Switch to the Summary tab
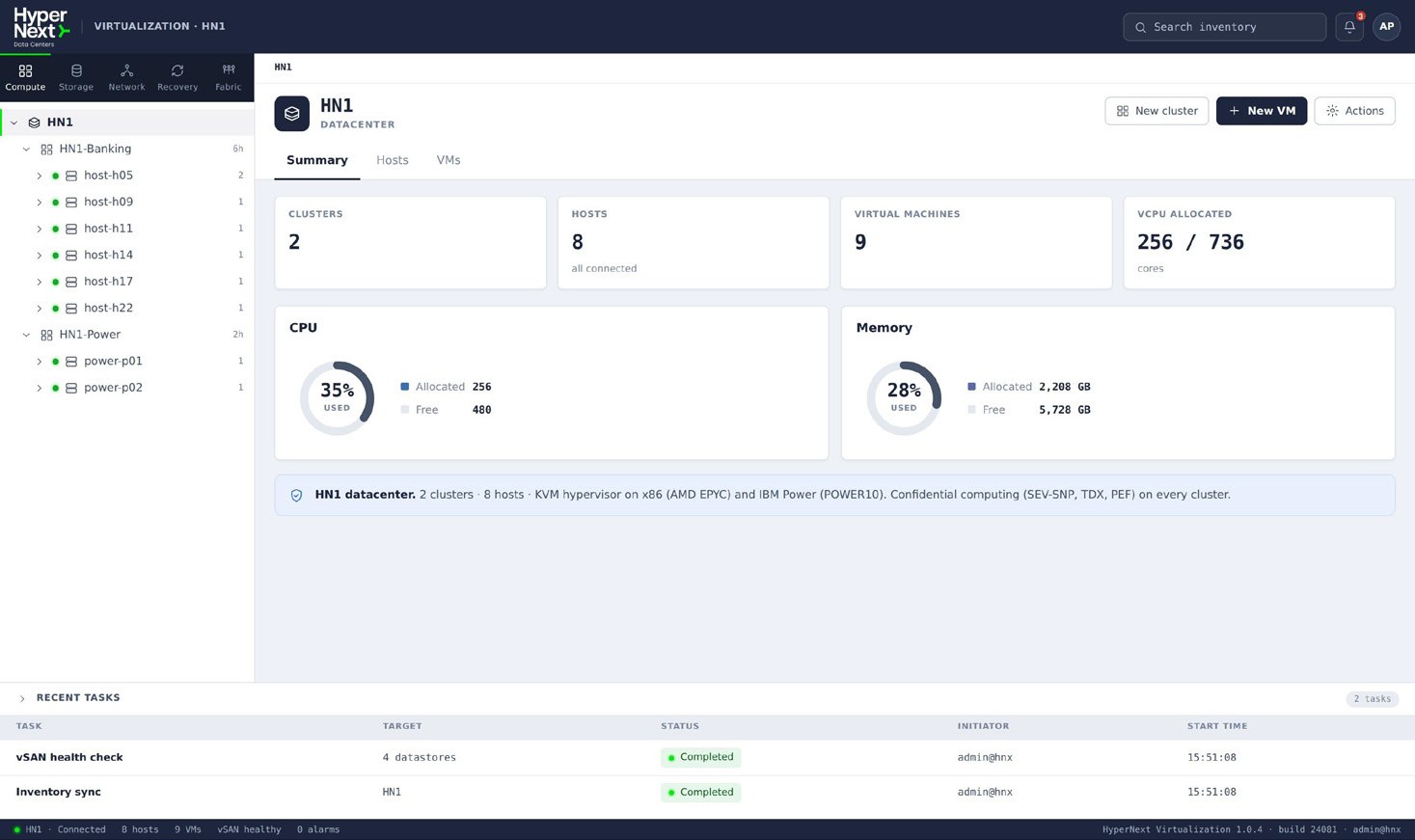Screen dimensions: 1415x840 pos(316,160)
